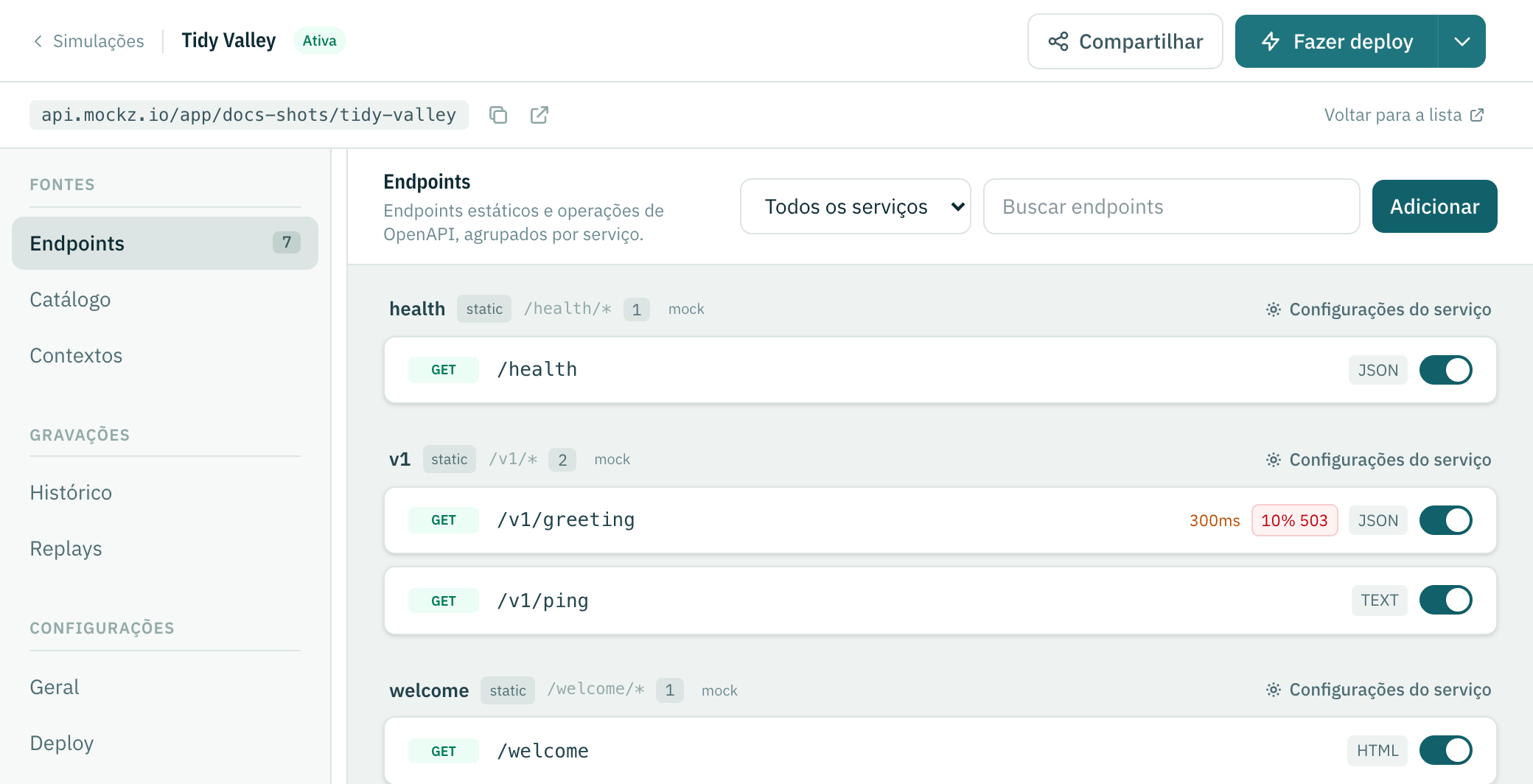Select Endpoints in the sidebar
Image resolution: width=1533 pixels, height=784 pixels.
coord(165,243)
